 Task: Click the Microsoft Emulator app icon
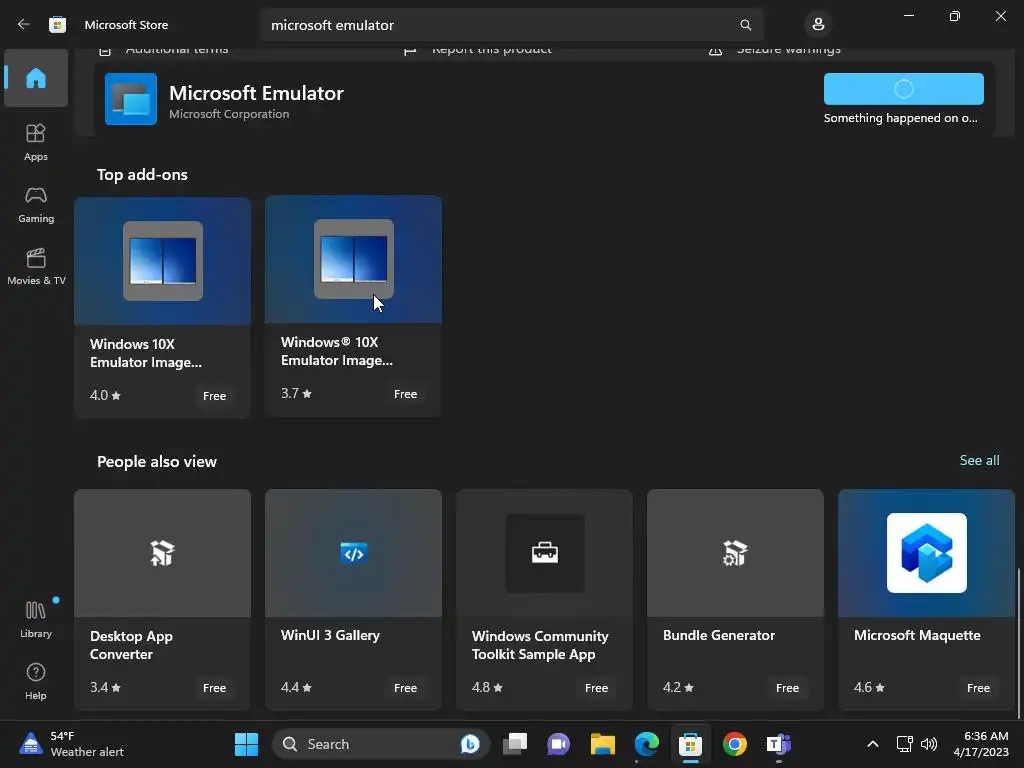click(x=131, y=99)
